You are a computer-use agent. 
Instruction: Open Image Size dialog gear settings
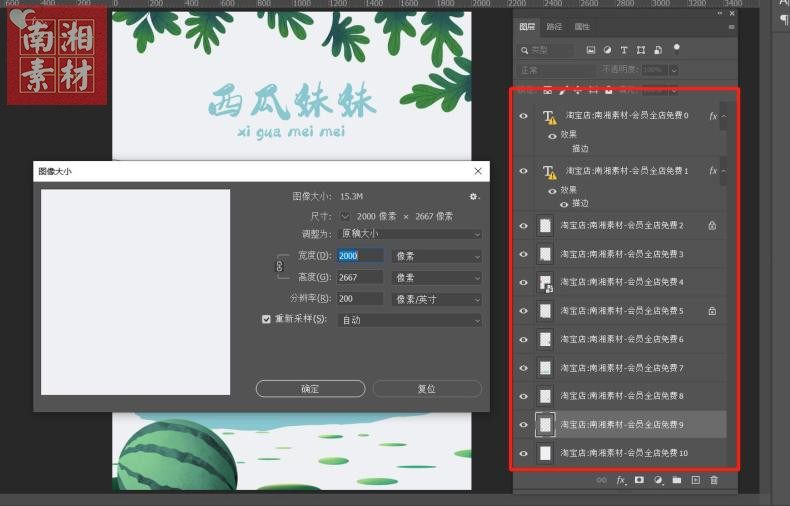[474, 197]
